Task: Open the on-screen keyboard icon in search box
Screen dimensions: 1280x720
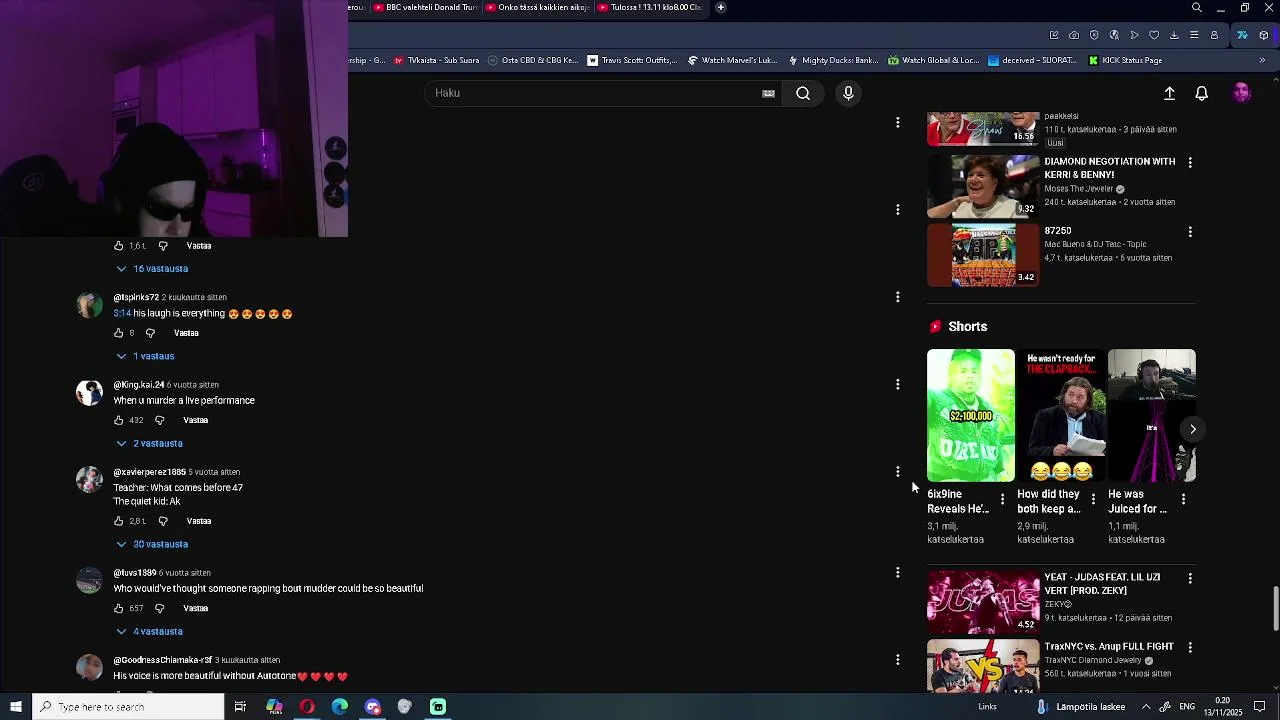Action: click(768, 94)
